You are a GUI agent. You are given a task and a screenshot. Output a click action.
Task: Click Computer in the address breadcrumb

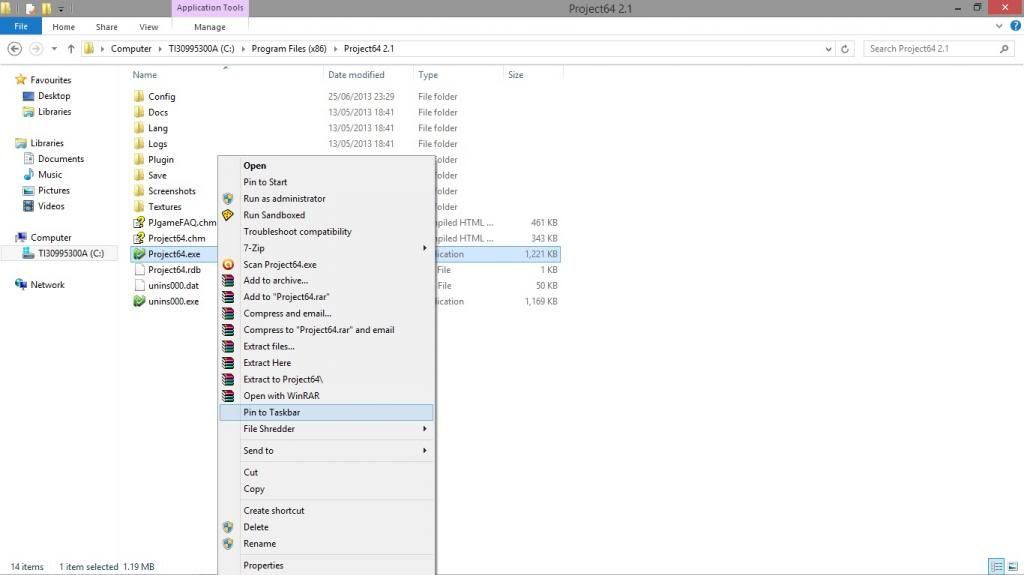(131, 48)
